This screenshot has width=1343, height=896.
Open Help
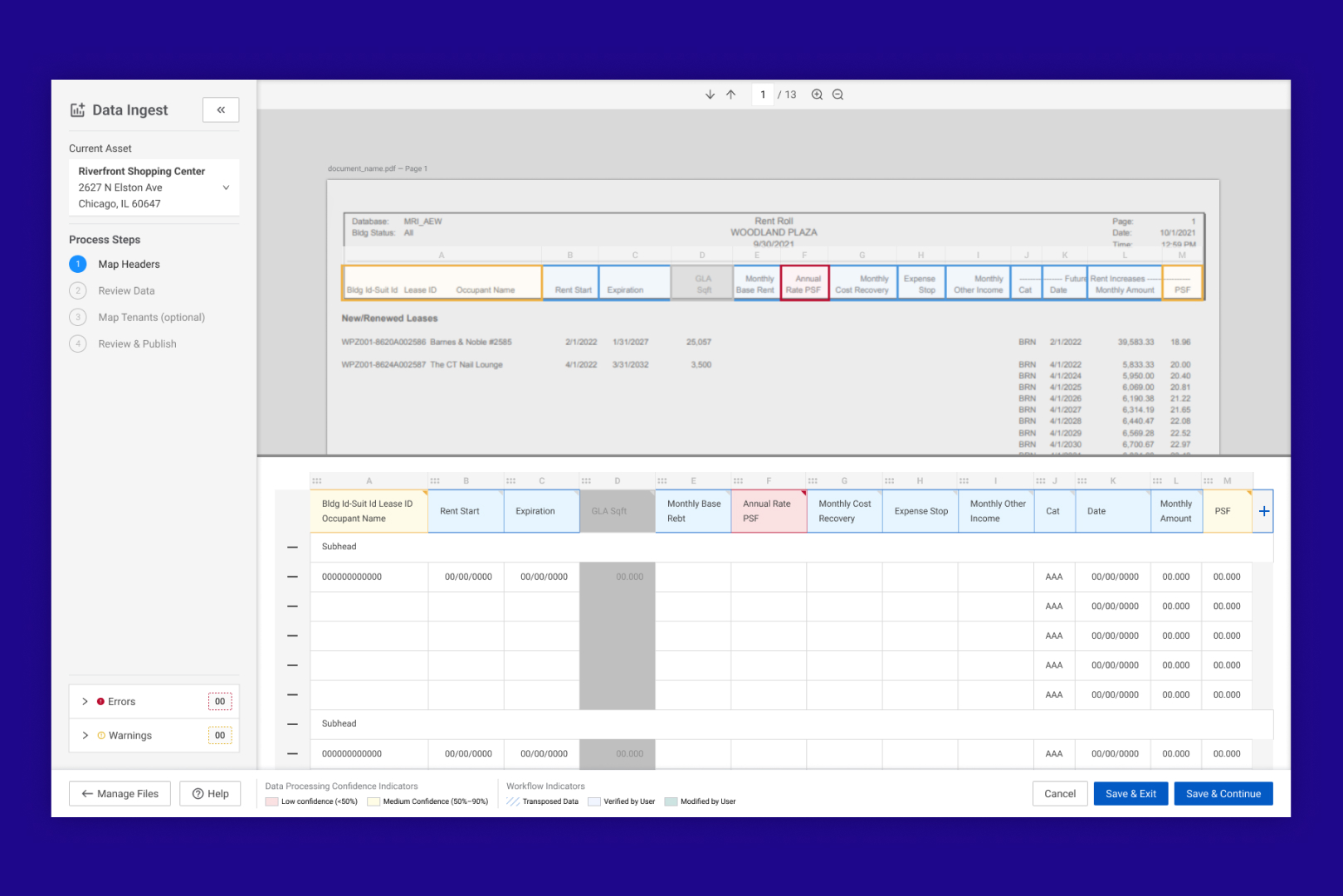pyautogui.click(x=210, y=794)
